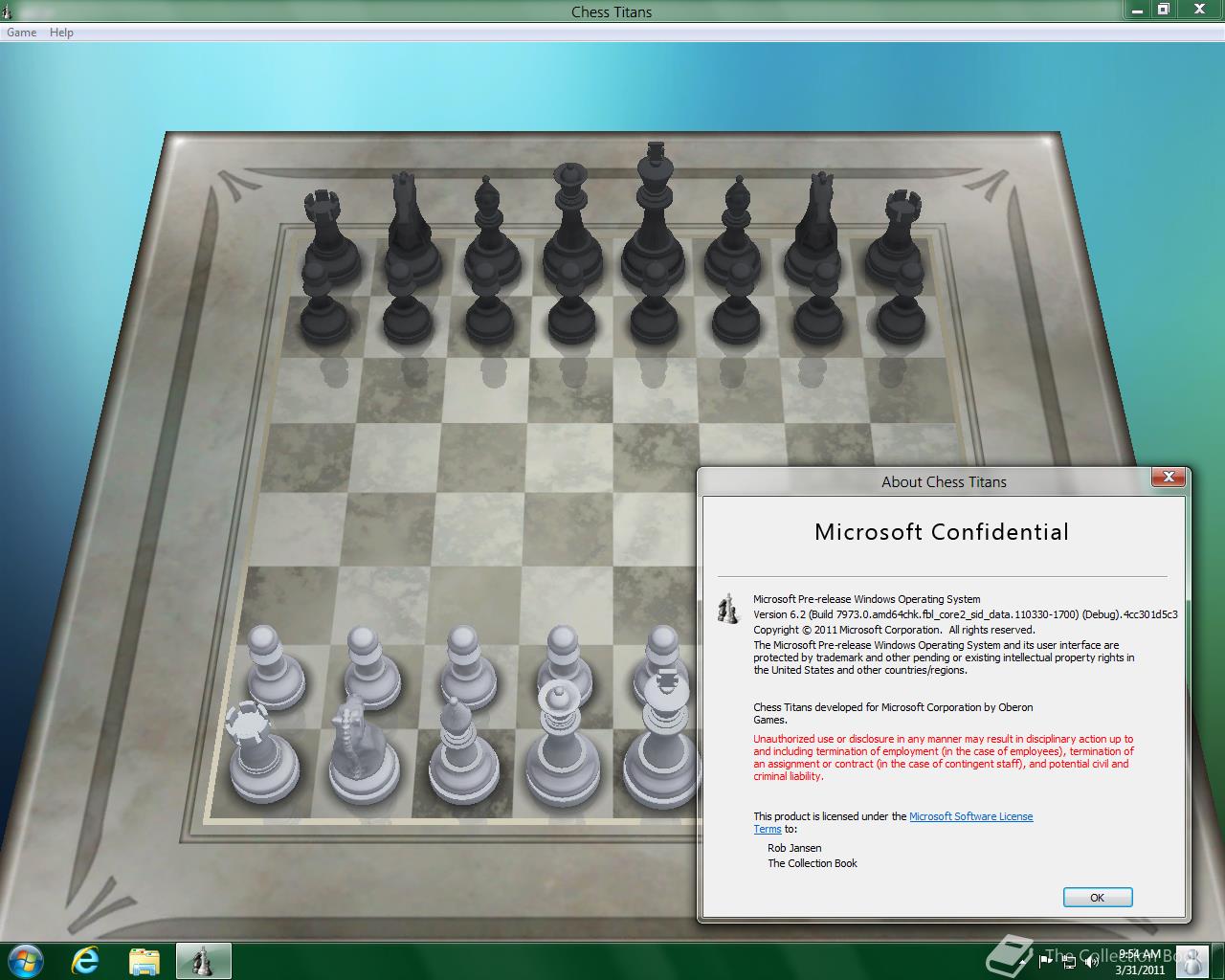Select the white bishop piece
The image size is (1225, 980).
[463, 751]
